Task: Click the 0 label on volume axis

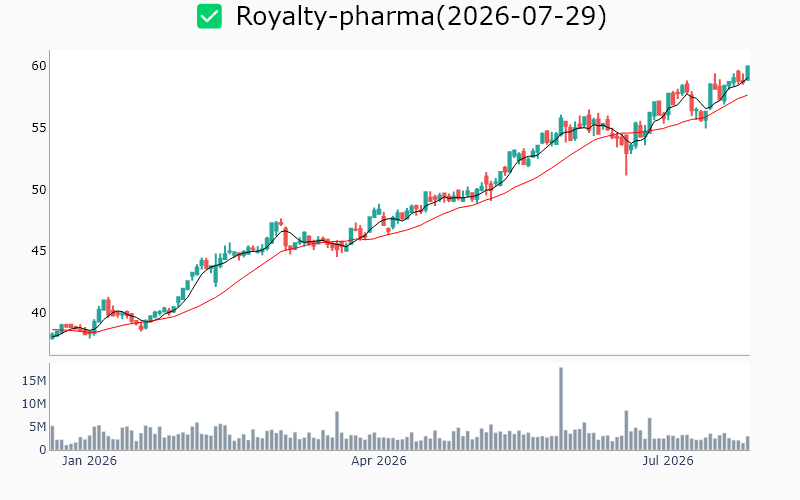Action: (43, 450)
